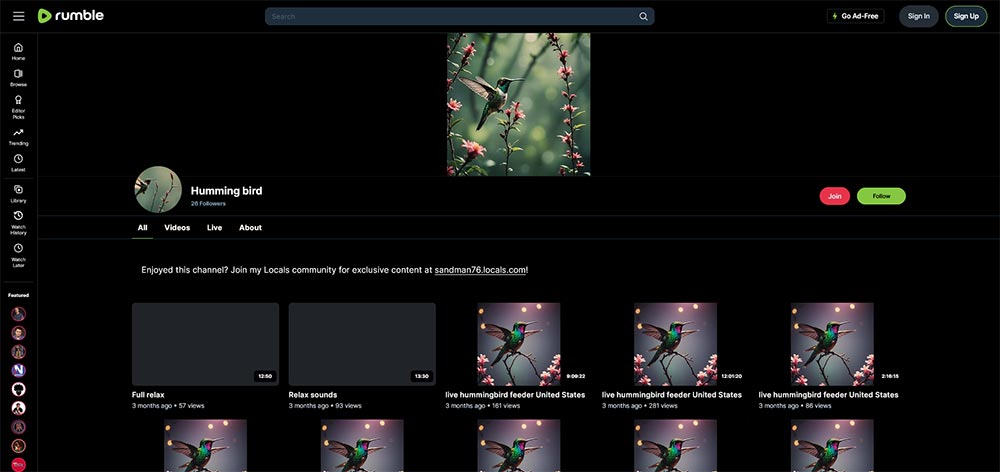The width and height of the screenshot is (1000, 472).
Task: Switch to the Videos tab
Action: [177, 228]
